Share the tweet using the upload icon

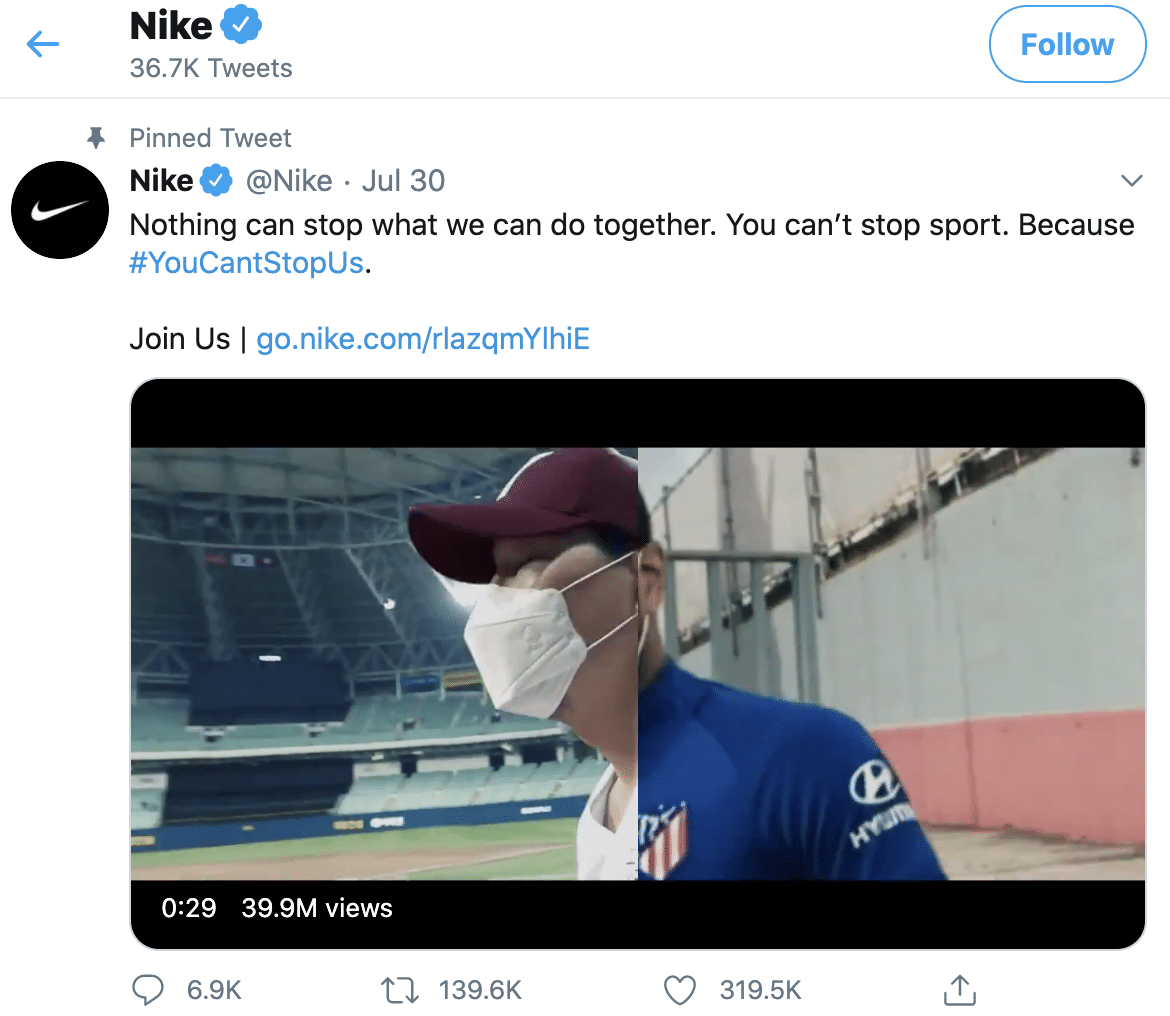point(959,990)
